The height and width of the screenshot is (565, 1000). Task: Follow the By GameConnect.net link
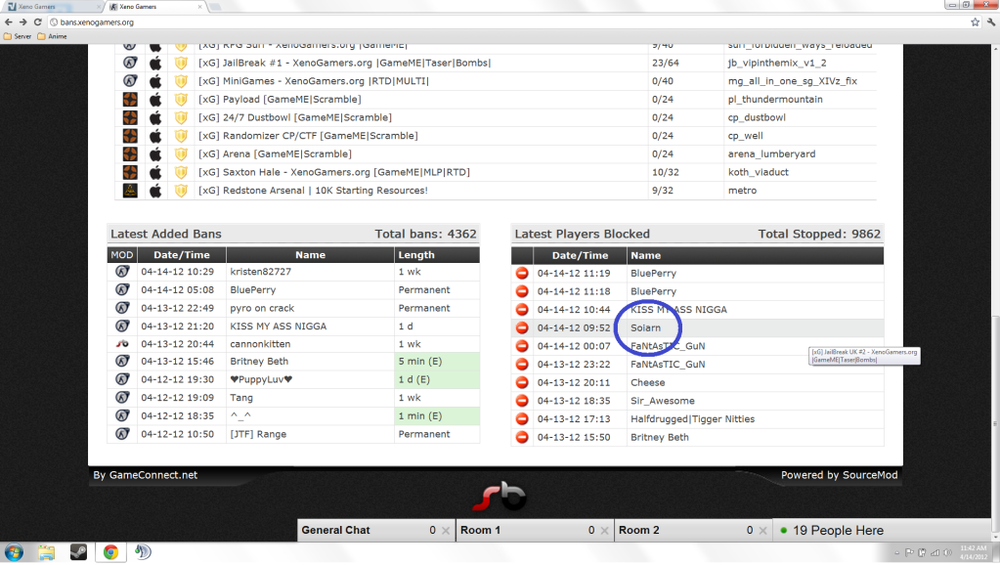click(x=145, y=475)
